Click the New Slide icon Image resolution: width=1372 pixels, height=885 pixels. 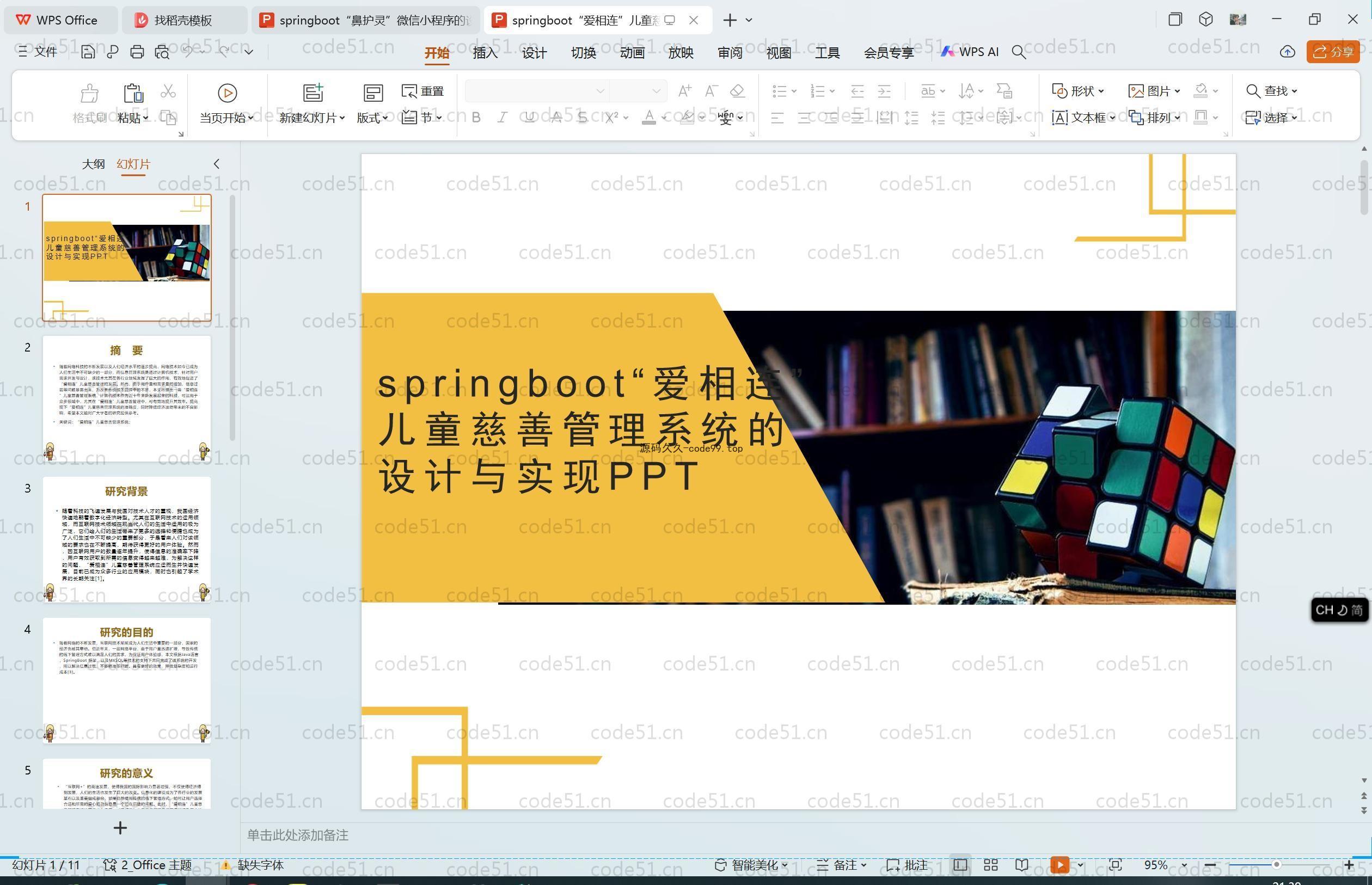click(x=313, y=93)
